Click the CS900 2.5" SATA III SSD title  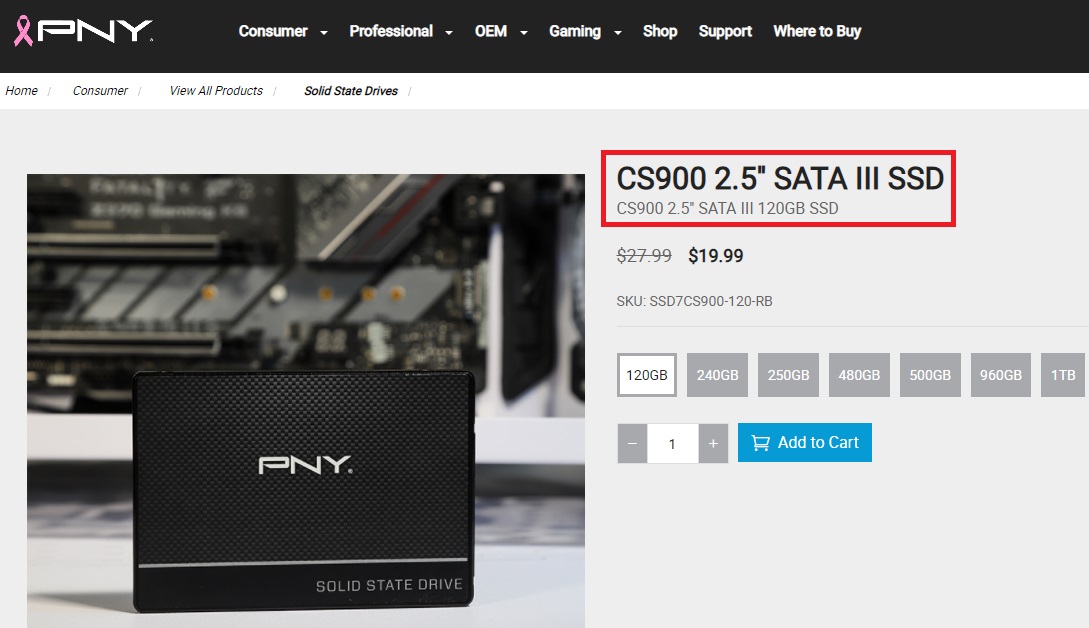coord(780,179)
